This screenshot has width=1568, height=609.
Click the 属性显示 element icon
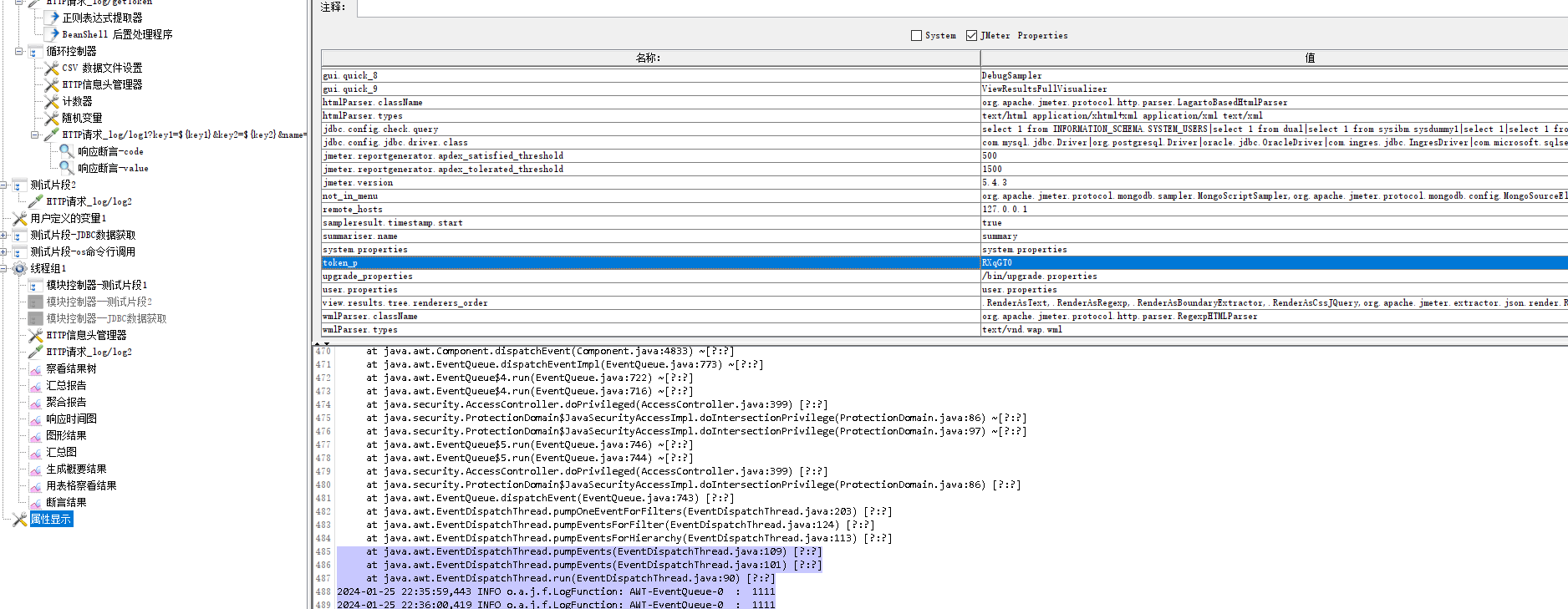pyautogui.click(x=20, y=519)
